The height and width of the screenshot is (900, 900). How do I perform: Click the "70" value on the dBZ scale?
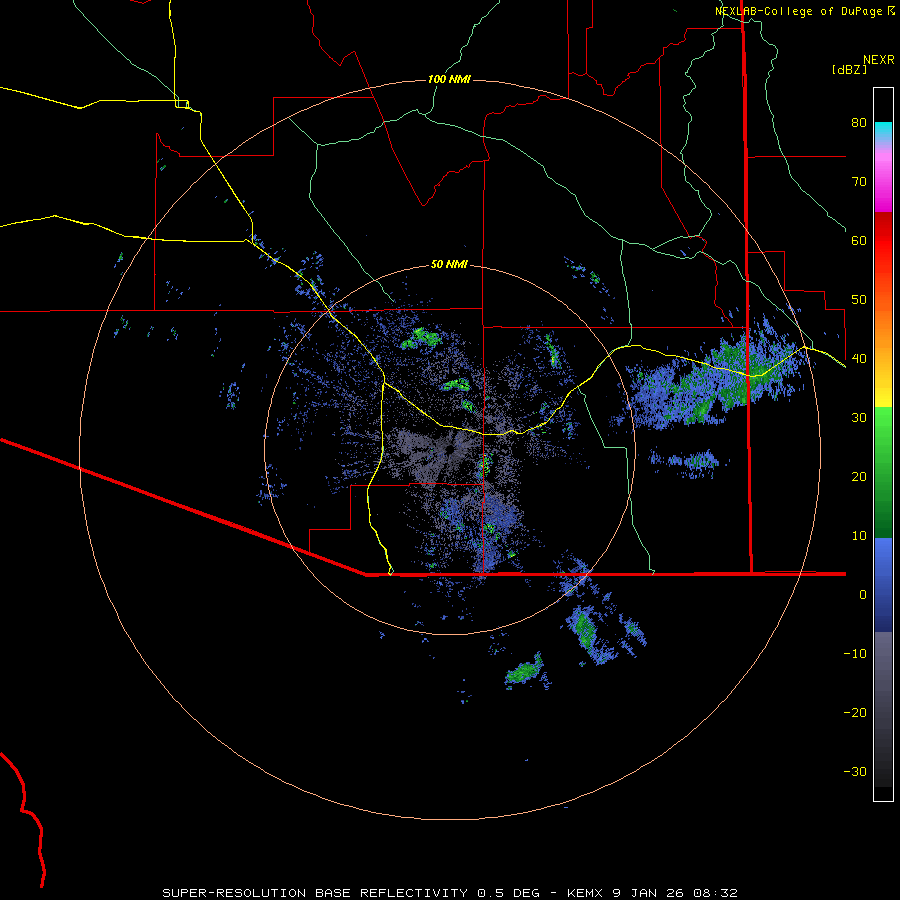coord(859,182)
